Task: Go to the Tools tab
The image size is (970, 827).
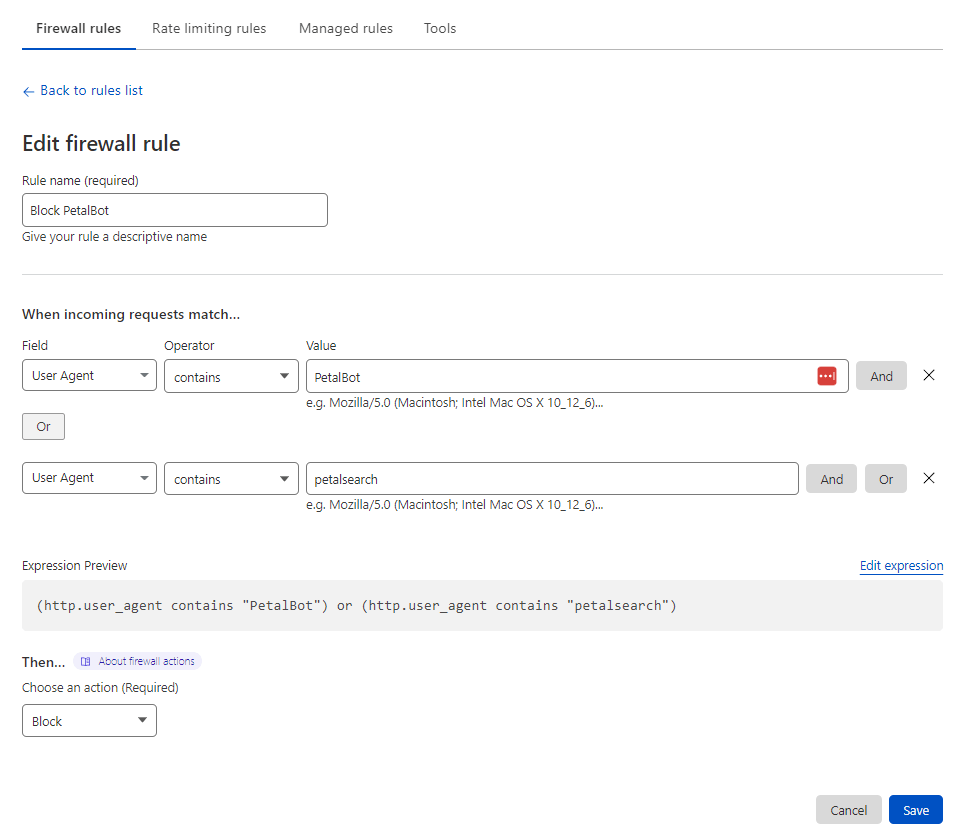Action: (440, 28)
